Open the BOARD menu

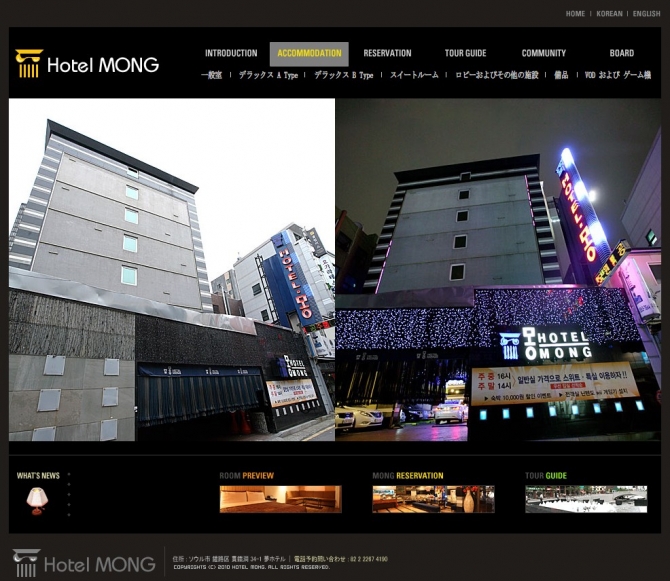(x=622, y=53)
